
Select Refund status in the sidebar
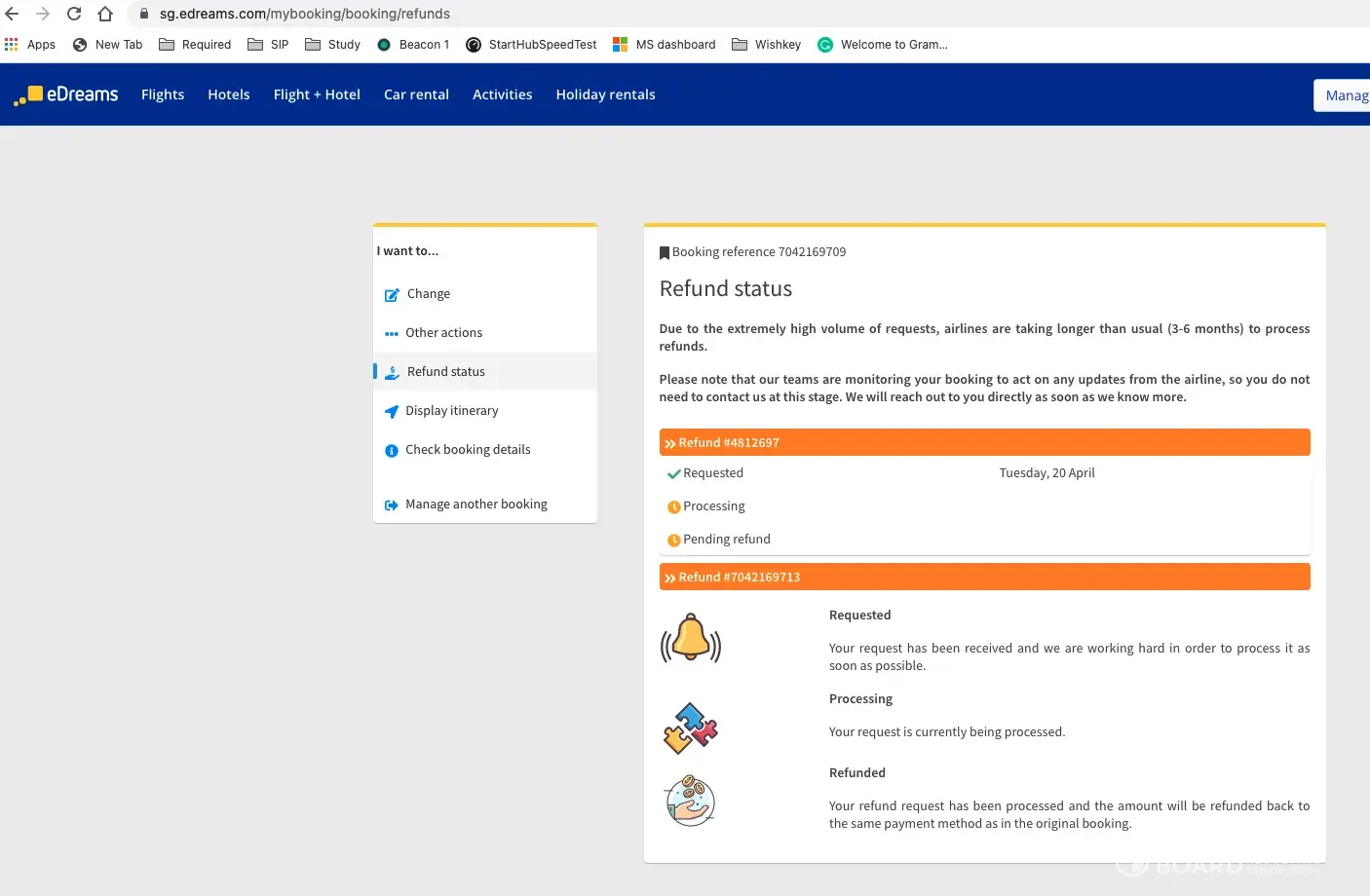coord(445,372)
